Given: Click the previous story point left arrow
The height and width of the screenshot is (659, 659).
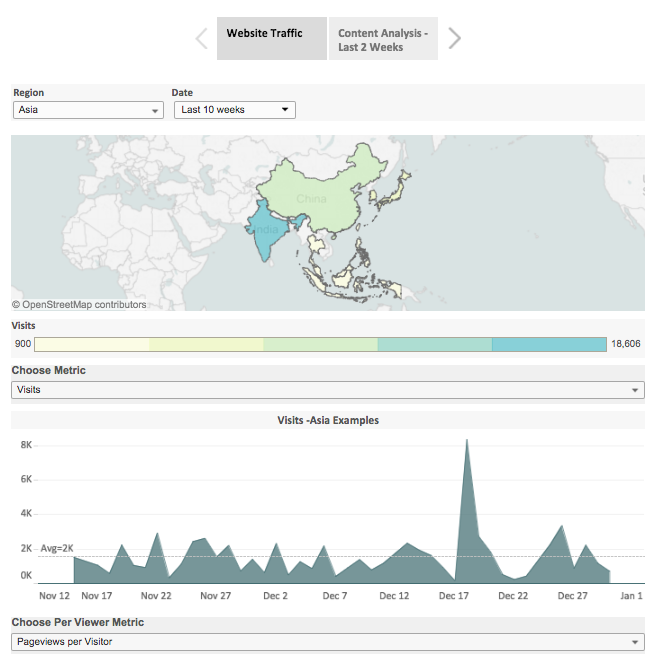Looking at the screenshot, I should point(201,39).
